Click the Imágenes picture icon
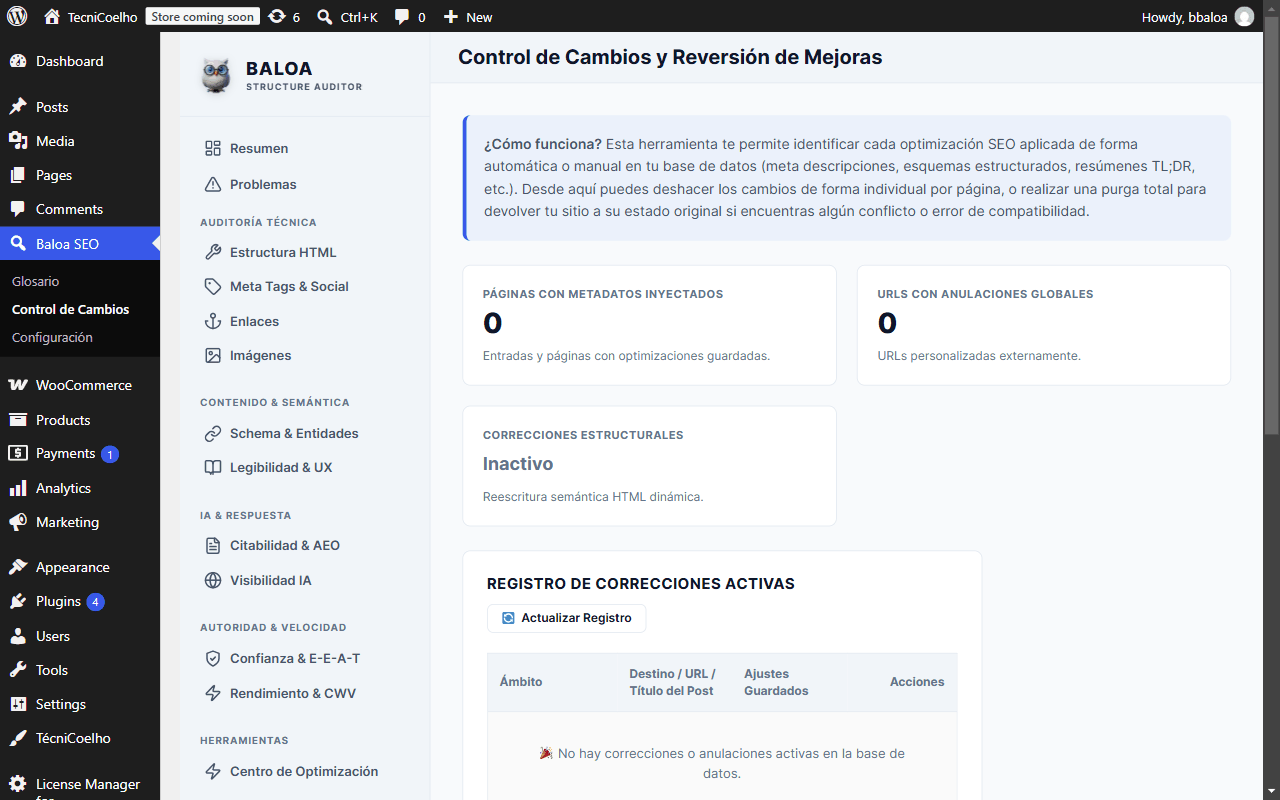Viewport: 1280px width, 800px height. 212,355
